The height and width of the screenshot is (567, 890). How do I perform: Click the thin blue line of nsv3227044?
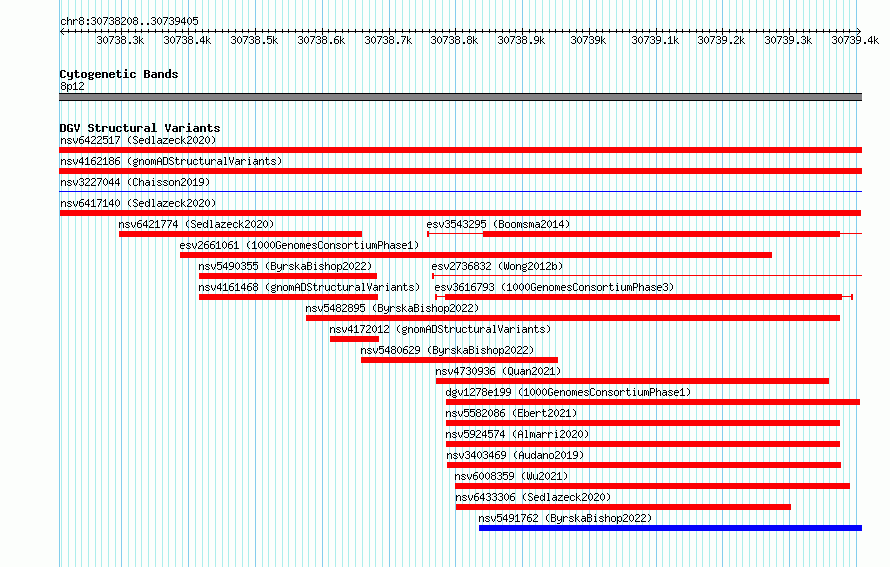[460, 192]
